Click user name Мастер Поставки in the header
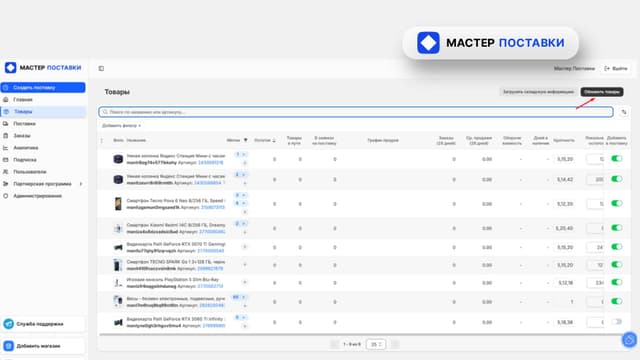 click(x=574, y=69)
